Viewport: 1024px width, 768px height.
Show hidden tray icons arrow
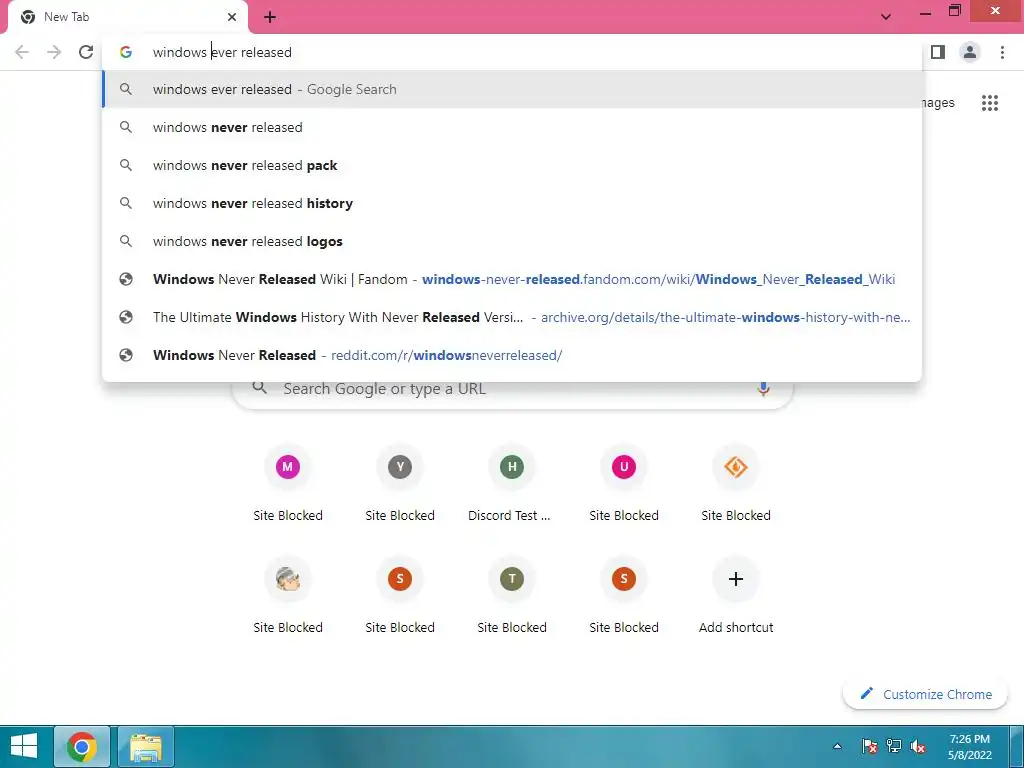(837, 746)
